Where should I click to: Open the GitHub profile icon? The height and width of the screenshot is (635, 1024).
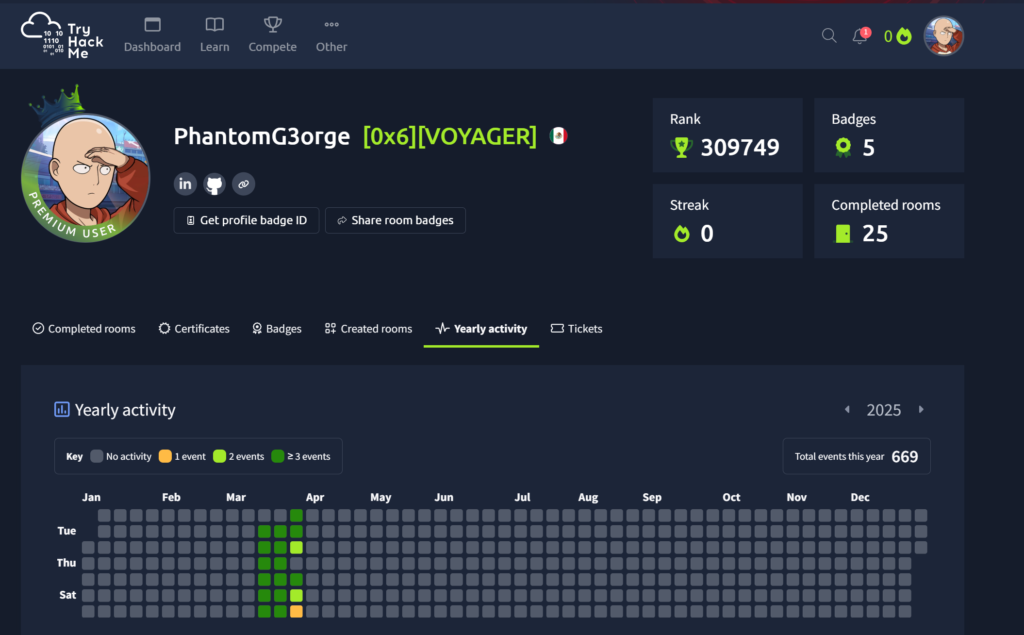tap(214, 184)
